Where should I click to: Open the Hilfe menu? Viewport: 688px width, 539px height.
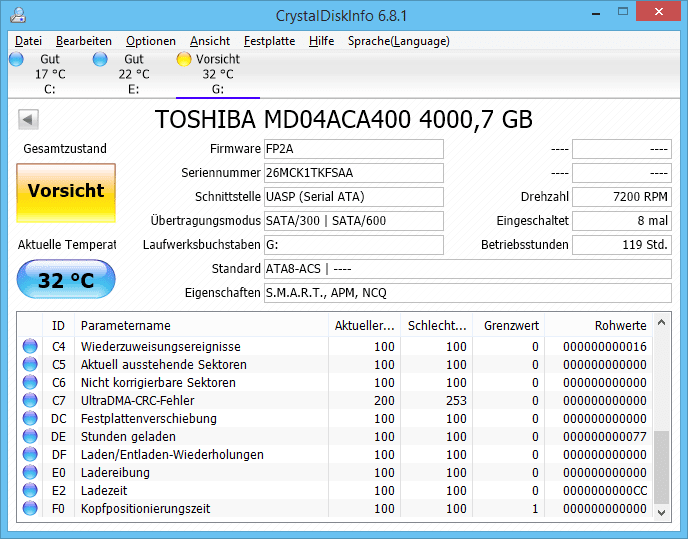point(322,41)
